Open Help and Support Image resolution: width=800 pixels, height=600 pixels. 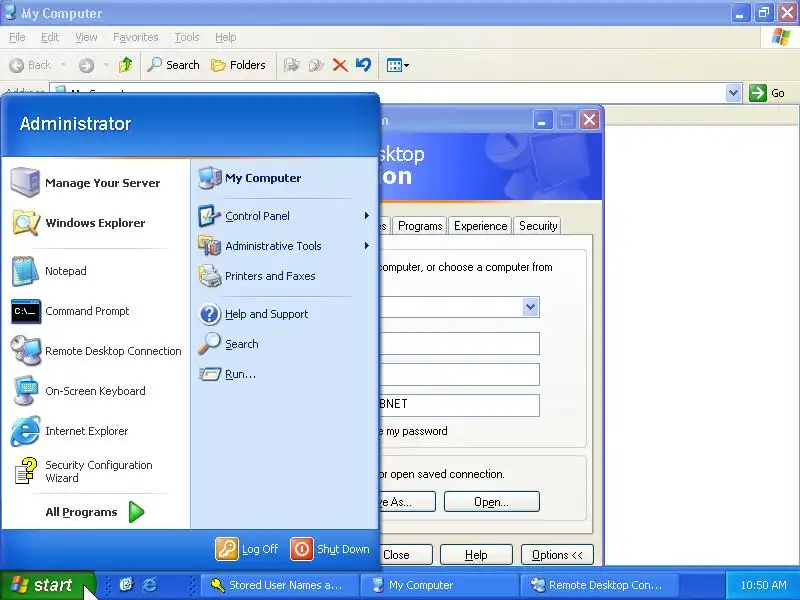tap(285, 314)
